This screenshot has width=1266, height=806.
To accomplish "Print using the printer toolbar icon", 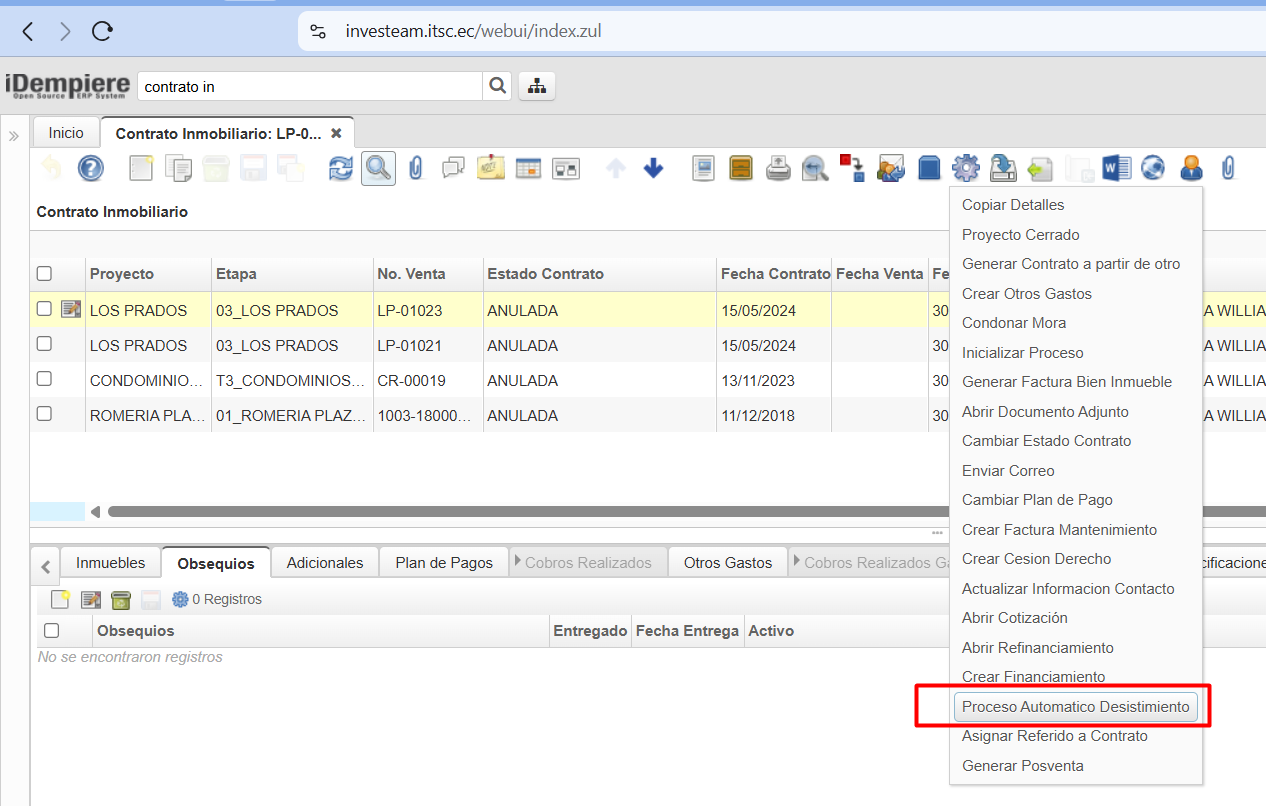I will click(779, 168).
